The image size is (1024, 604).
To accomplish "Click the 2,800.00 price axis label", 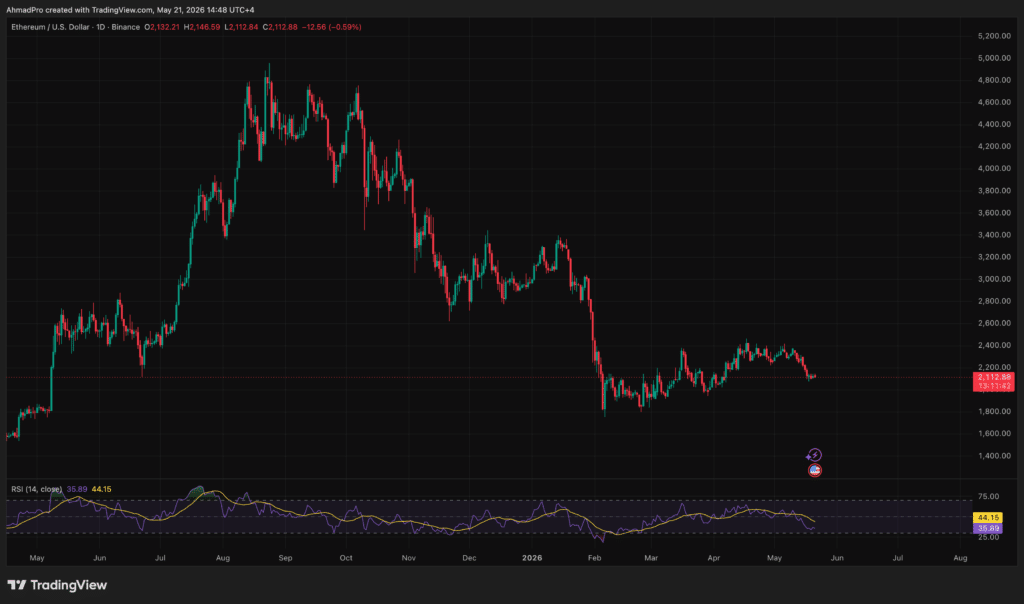I will click(x=994, y=301).
